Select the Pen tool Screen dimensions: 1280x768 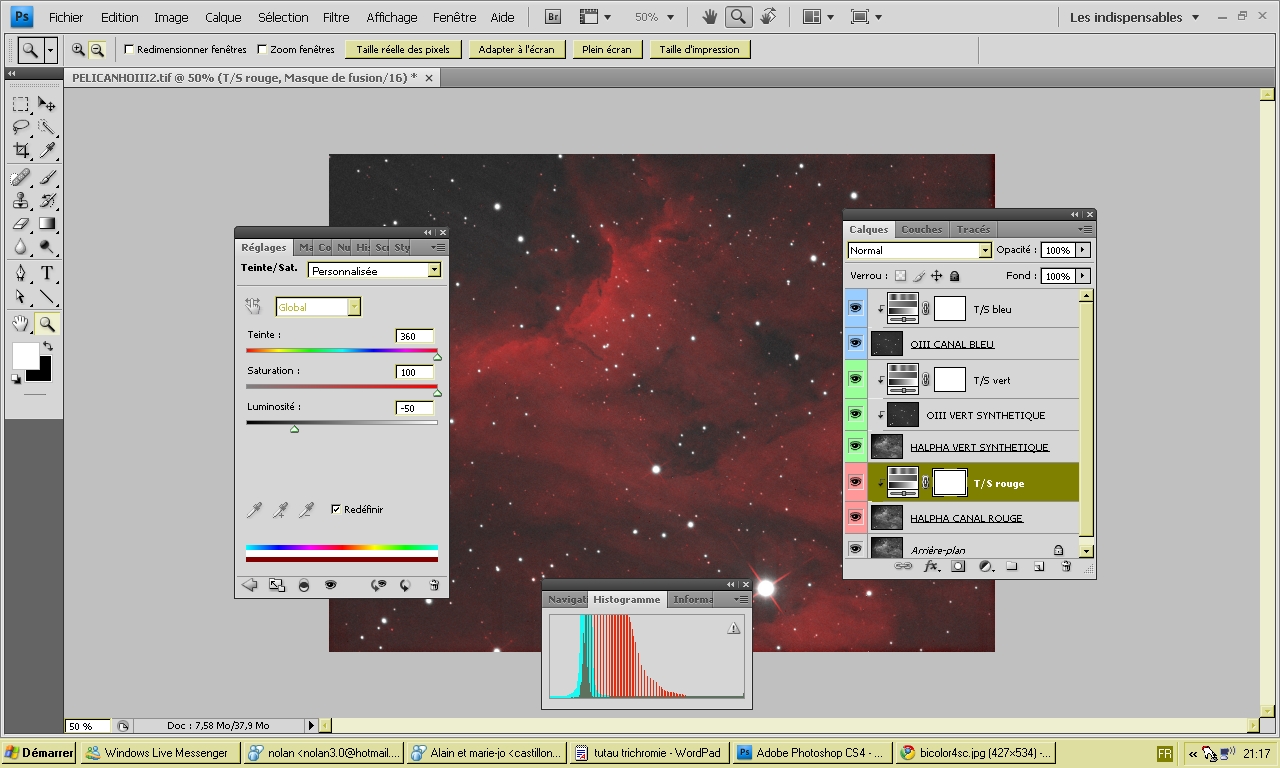pos(21,274)
